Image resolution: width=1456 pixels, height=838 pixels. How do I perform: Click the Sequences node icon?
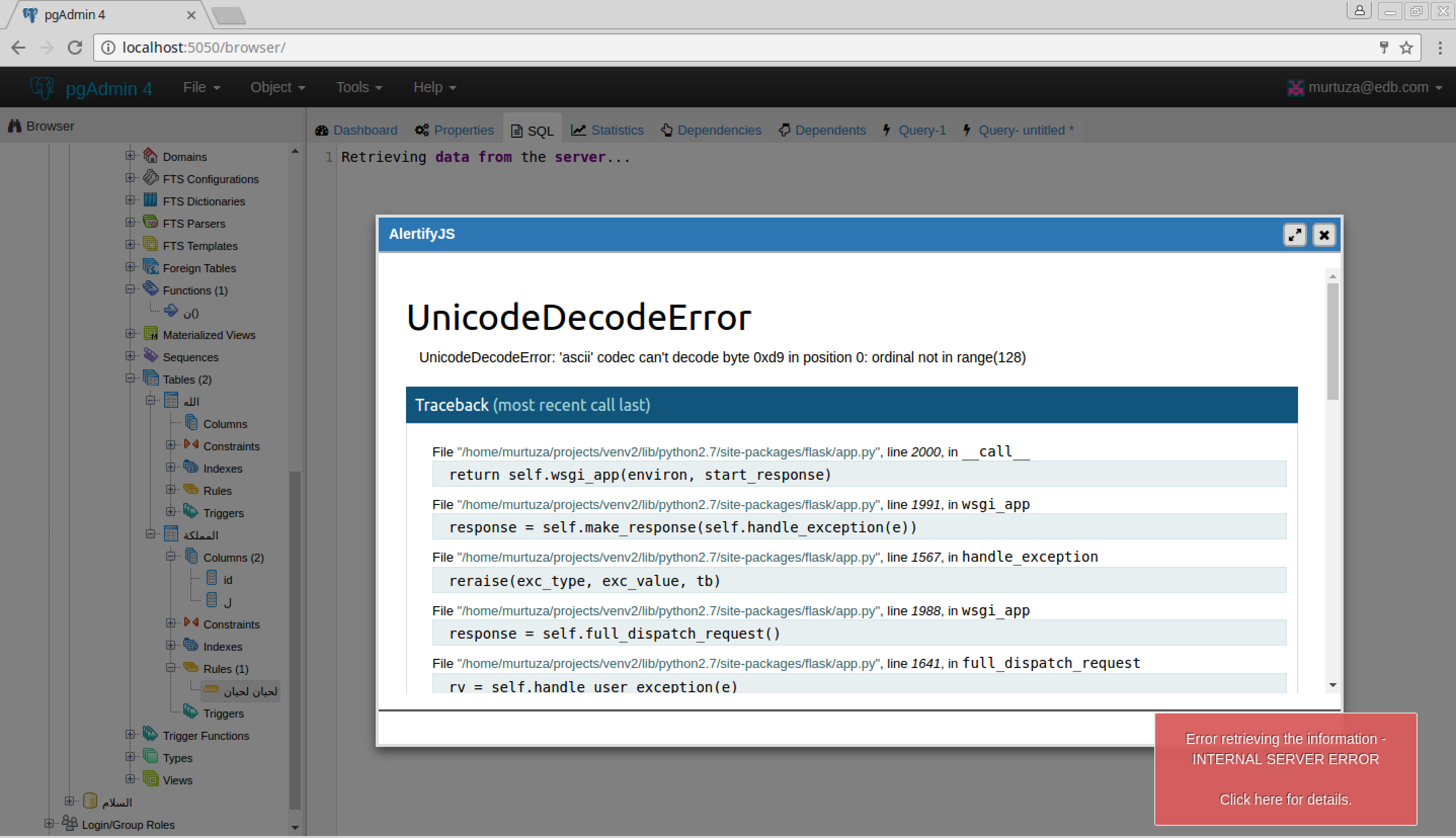(151, 356)
